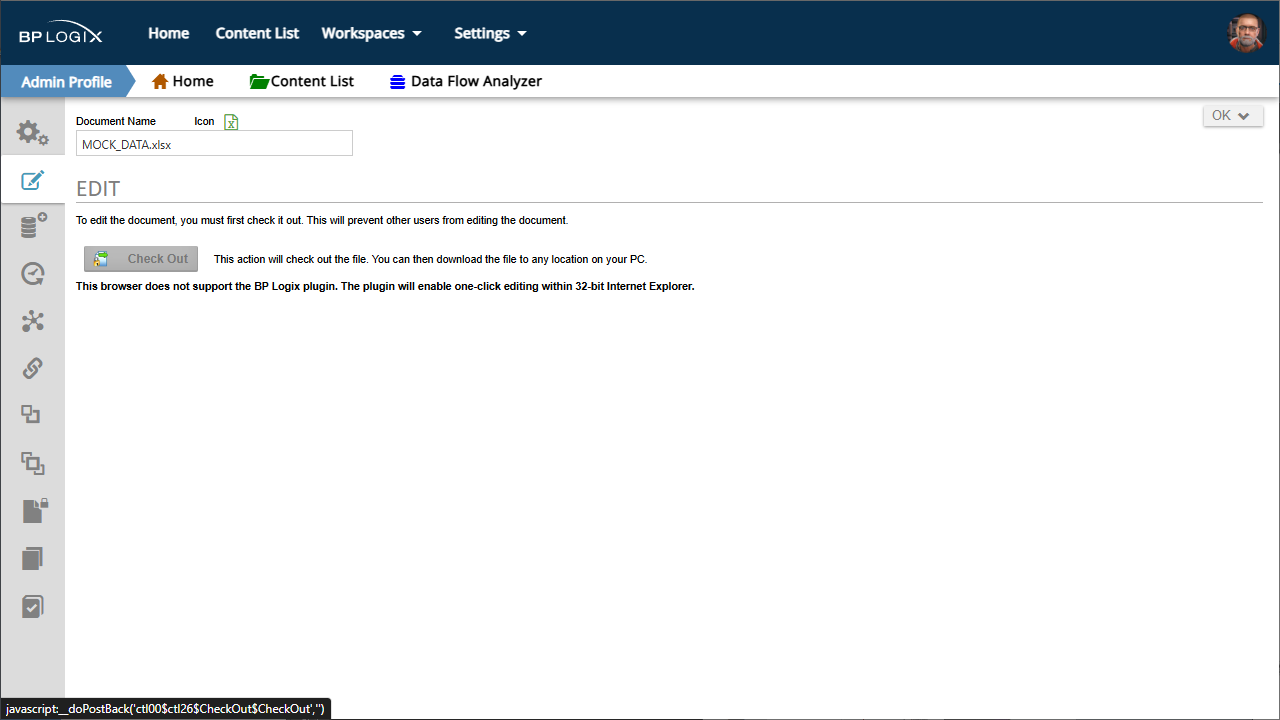Image resolution: width=1280 pixels, height=720 pixels.
Task: Expand the Settings menu
Action: click(x=490, y=33)
